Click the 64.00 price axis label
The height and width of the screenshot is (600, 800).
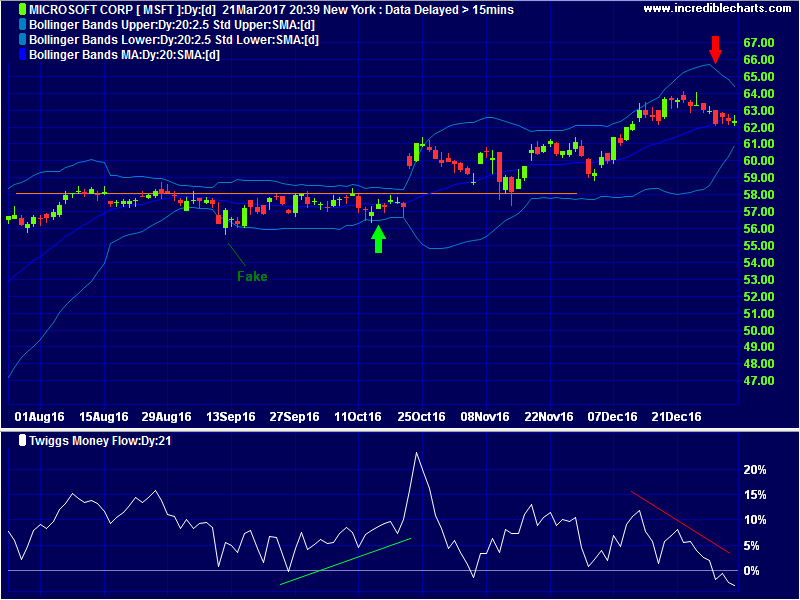(x=759, y=94)
